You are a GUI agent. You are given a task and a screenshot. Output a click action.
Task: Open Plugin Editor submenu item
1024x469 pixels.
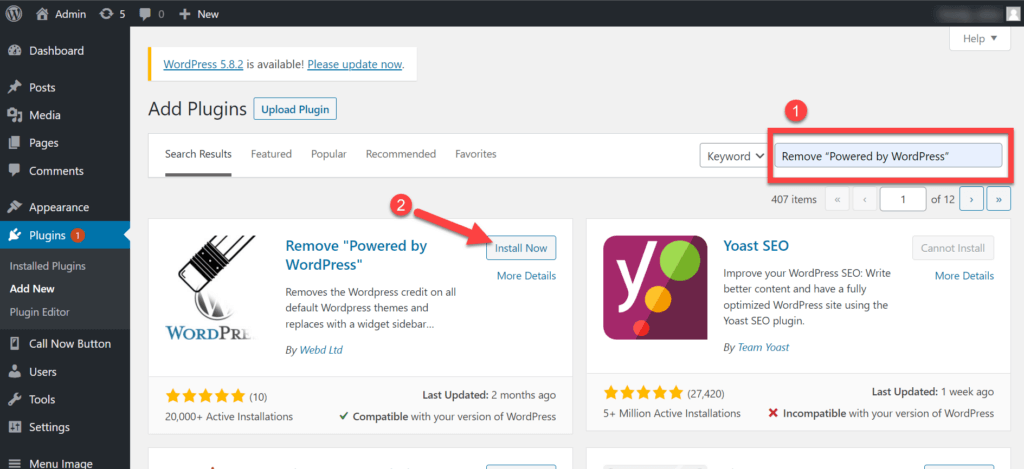click(39, 312)
